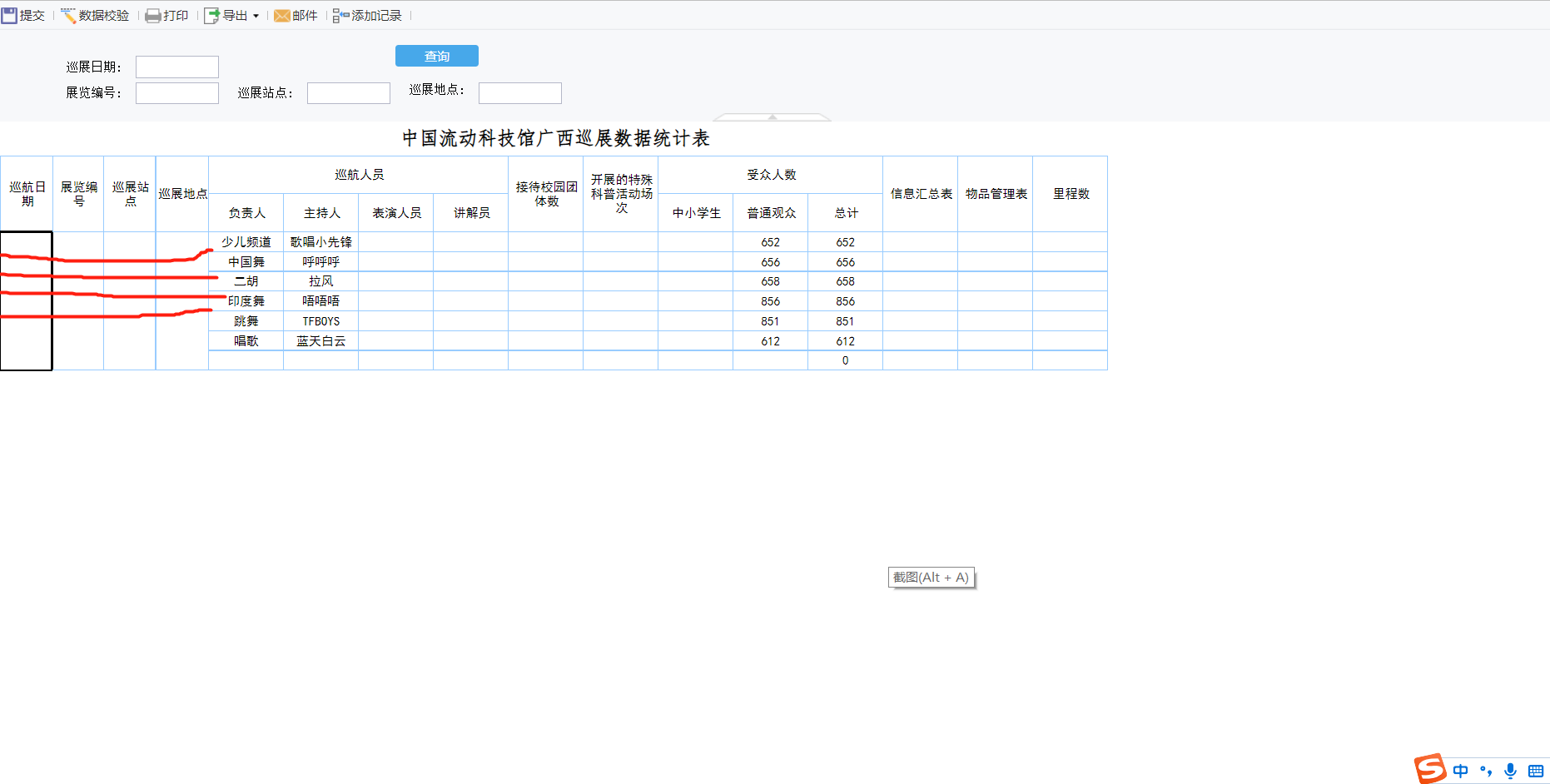Select the 里程数 column header

pyautogui.click(x=1071, y=194)
